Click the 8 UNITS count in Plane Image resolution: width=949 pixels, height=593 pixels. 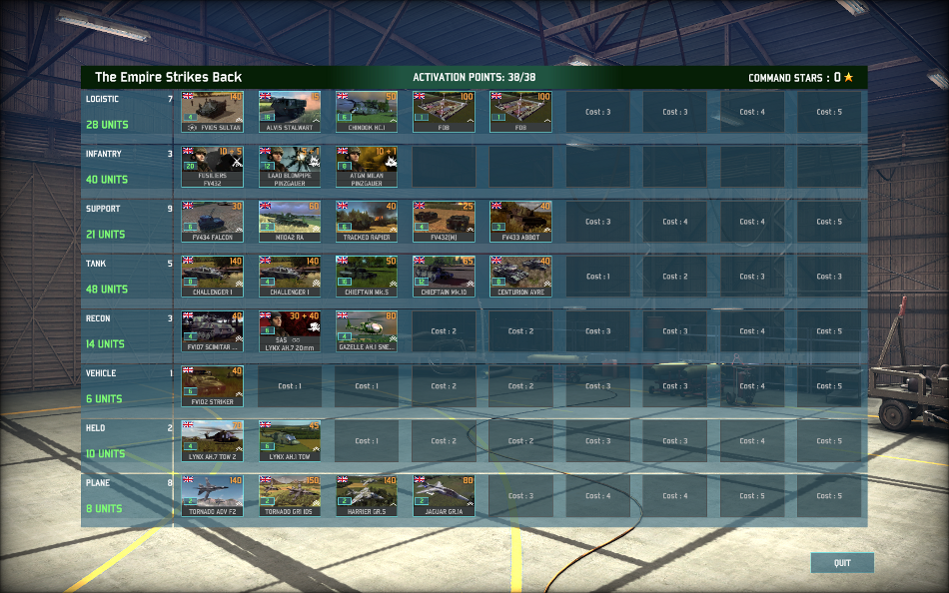(x=104, y=508)
